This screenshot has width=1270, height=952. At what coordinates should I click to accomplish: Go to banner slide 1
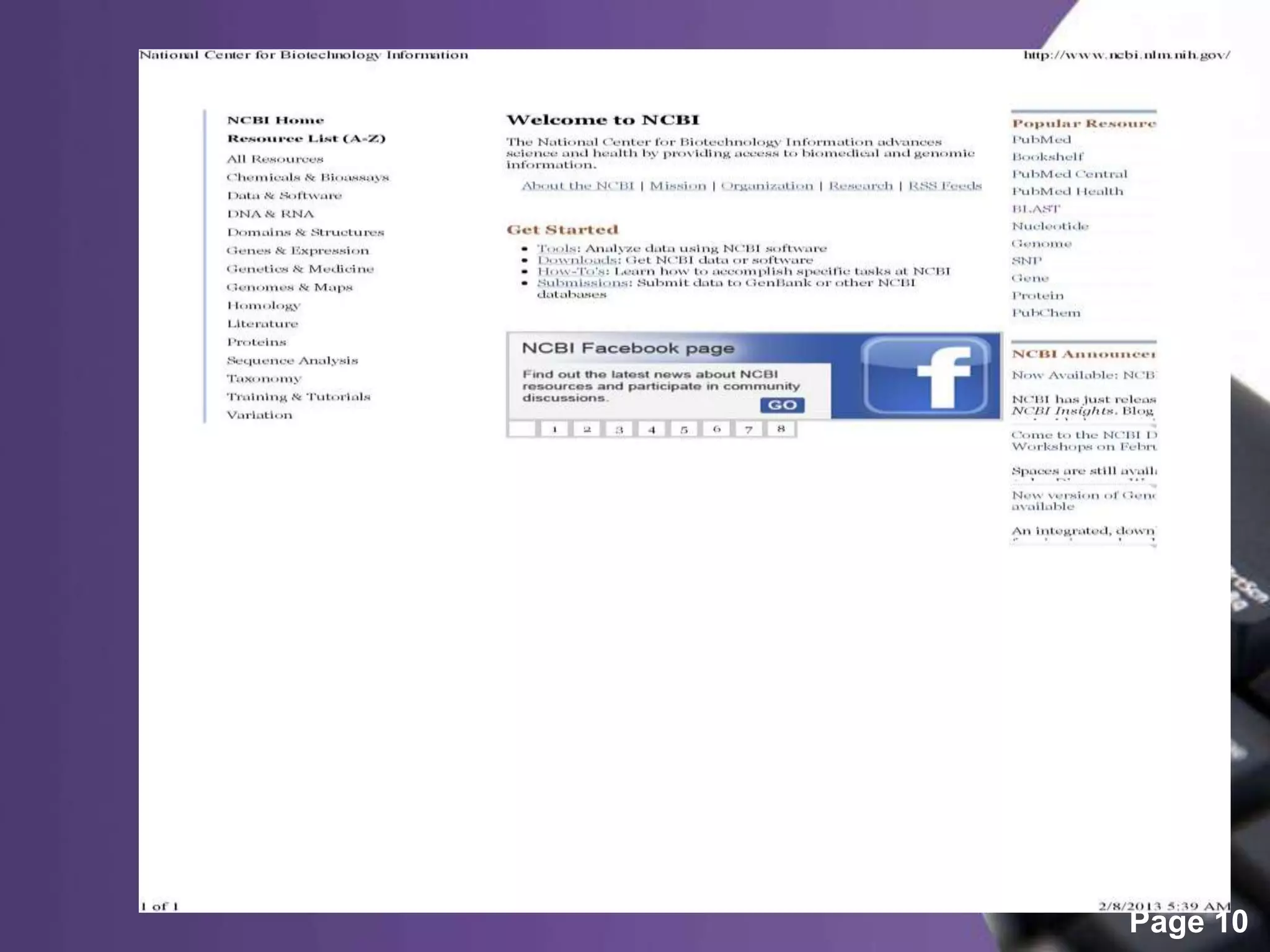554,429
